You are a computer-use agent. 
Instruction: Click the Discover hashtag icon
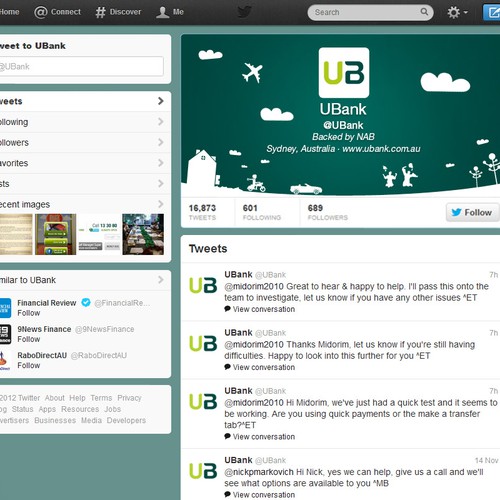tap(100, 12)
